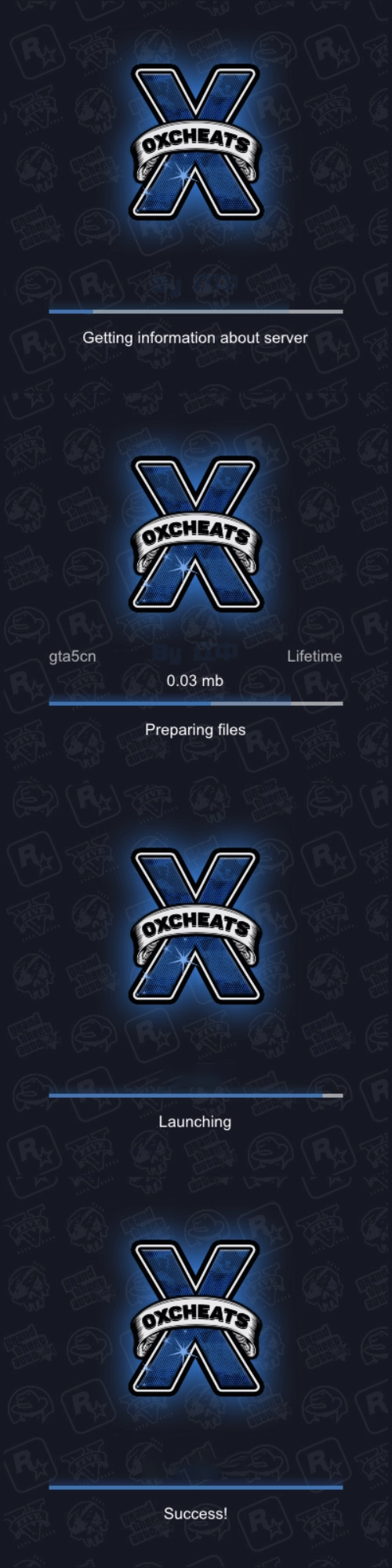Click the 'Lifetime' subscription label

click(314, 656)
